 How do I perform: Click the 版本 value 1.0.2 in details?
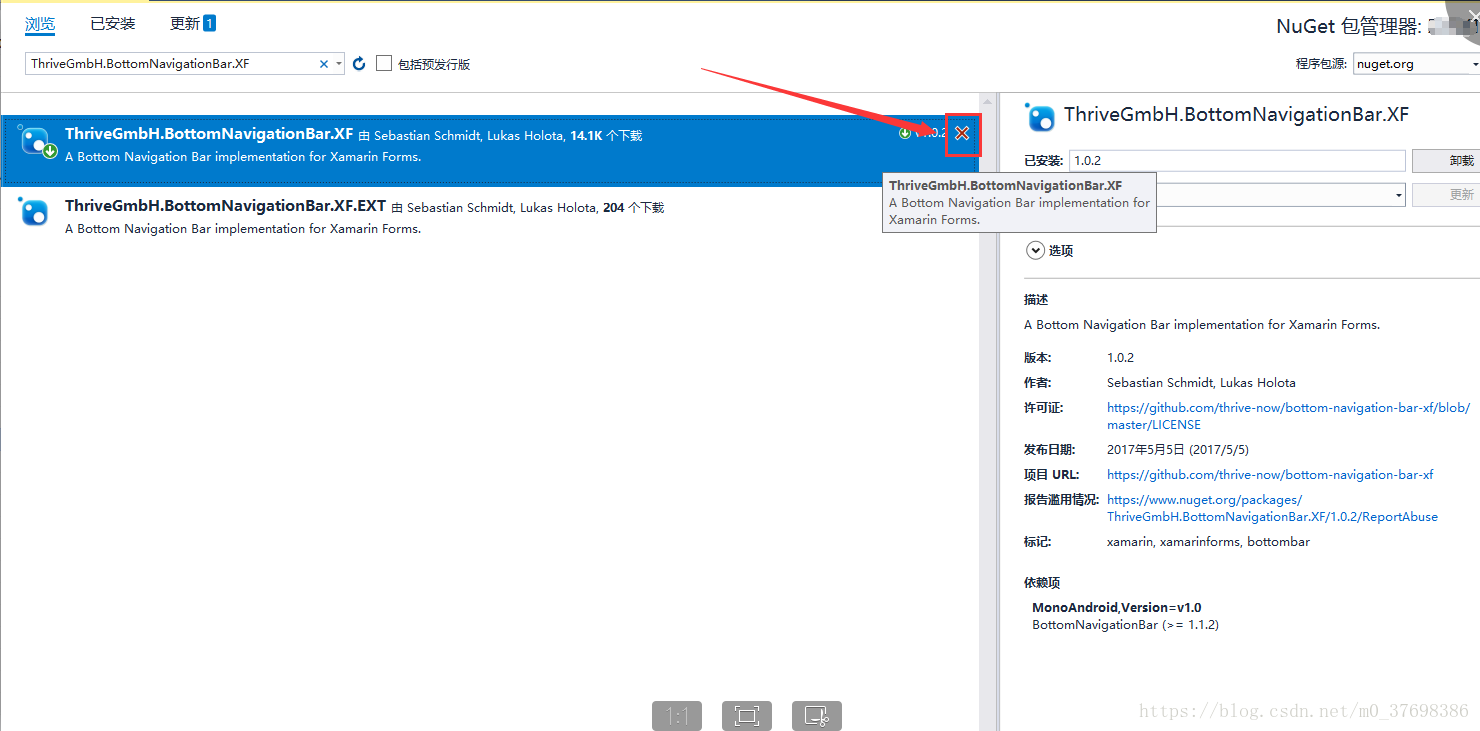coord(1120,358)
